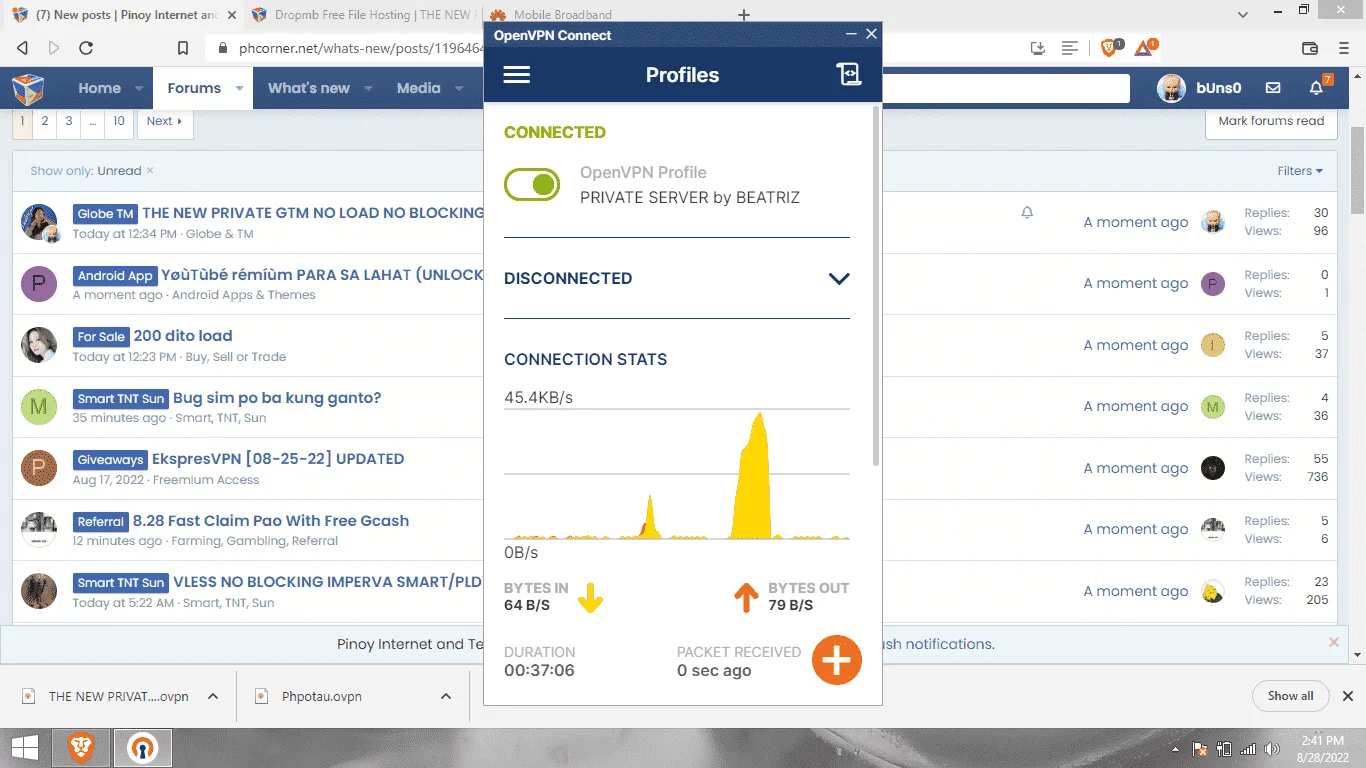Click the Globe TM thread prefix tag
Image resolution: width=1366 pixels, height=768 pixels.
pos(105,214)
